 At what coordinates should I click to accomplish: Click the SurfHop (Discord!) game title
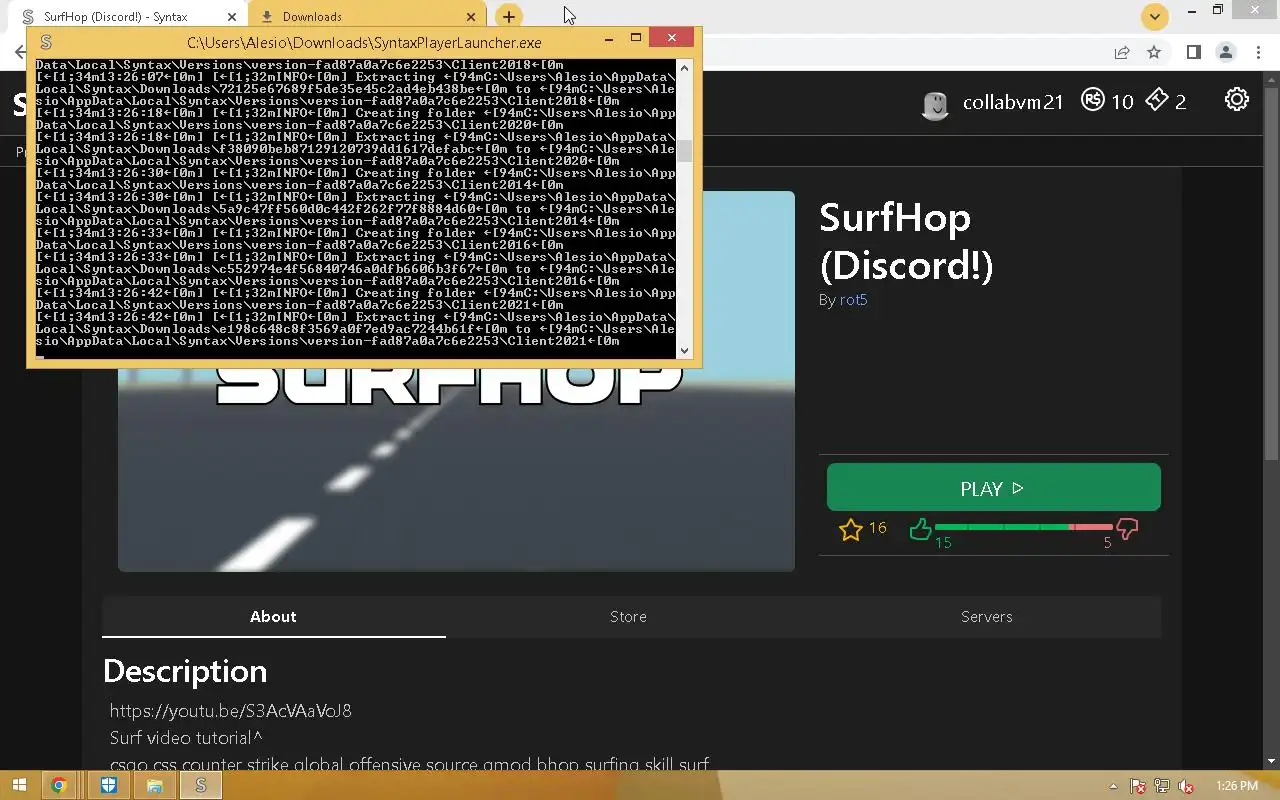click(906, 241)
